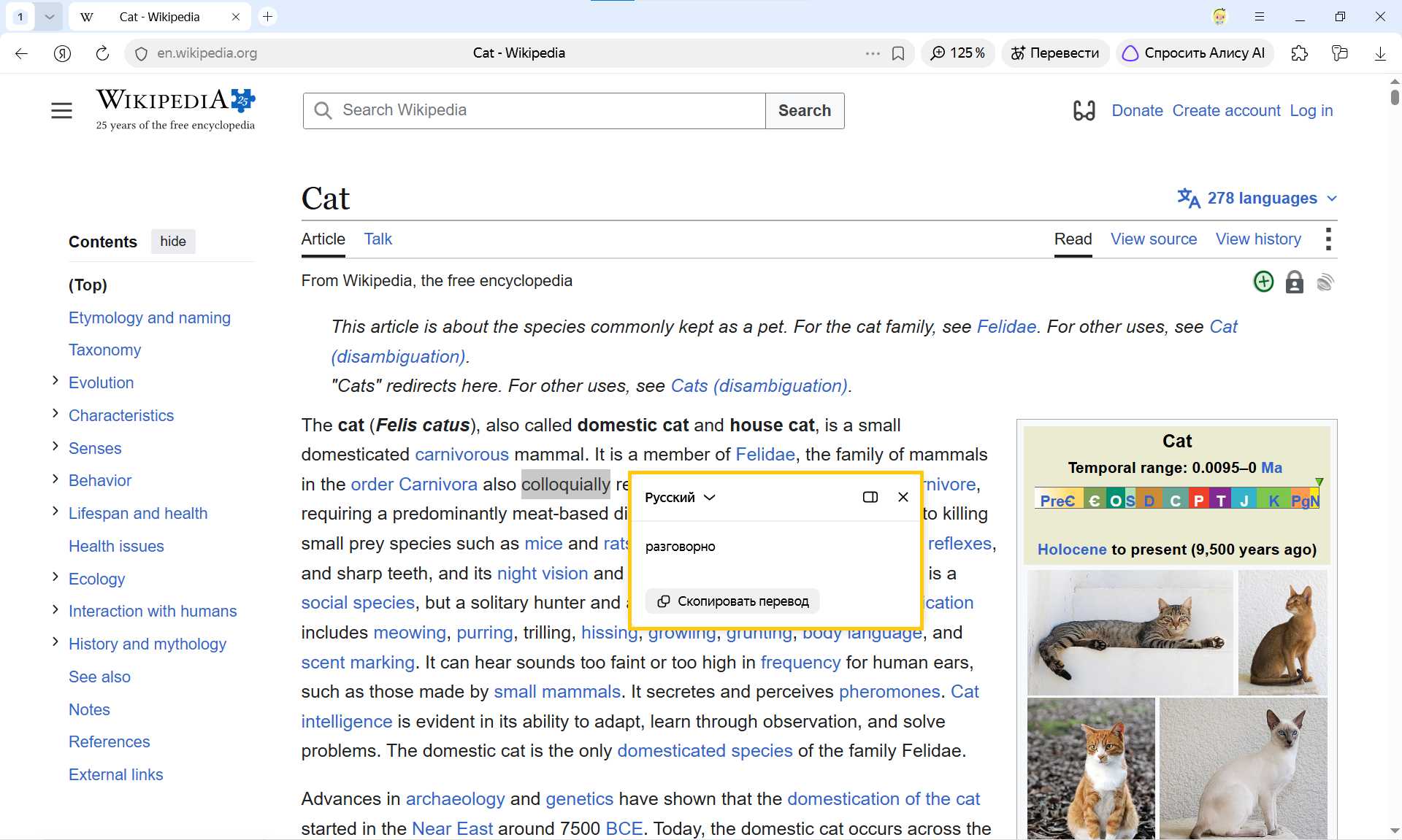
Task: Expand Interaction with humans chevron
Action: pyautogui.click(x=55, y=609)
